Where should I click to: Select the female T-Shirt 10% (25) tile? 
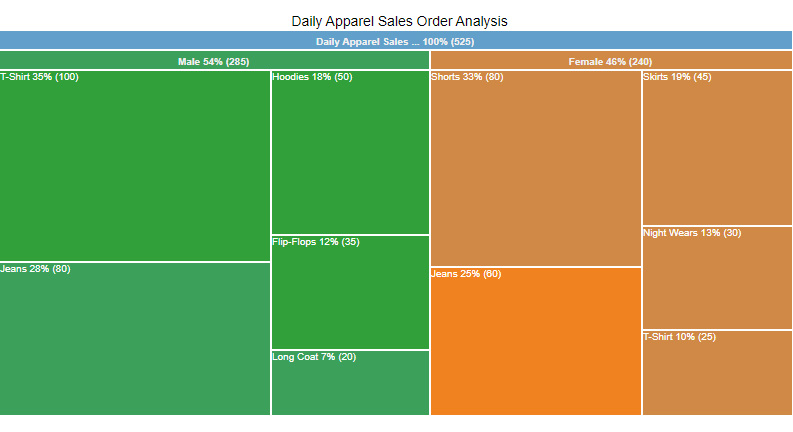coord(717,373)
